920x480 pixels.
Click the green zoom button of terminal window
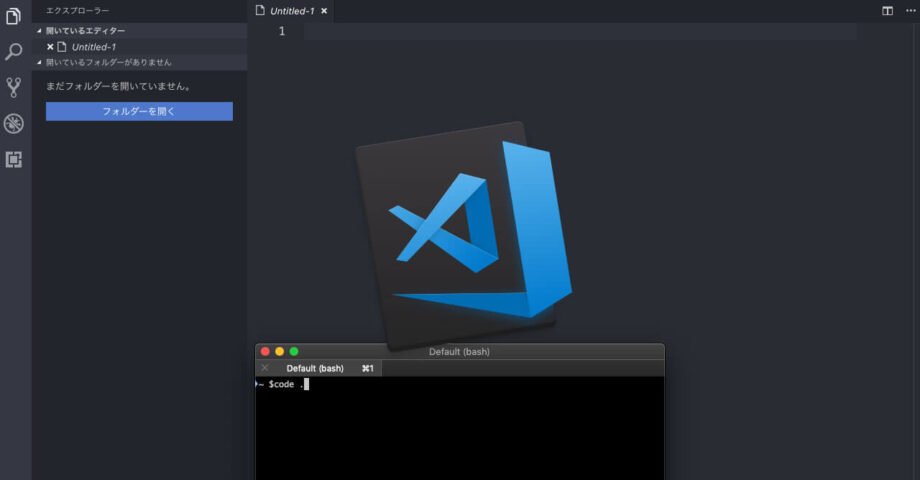[x=294, y=351]
